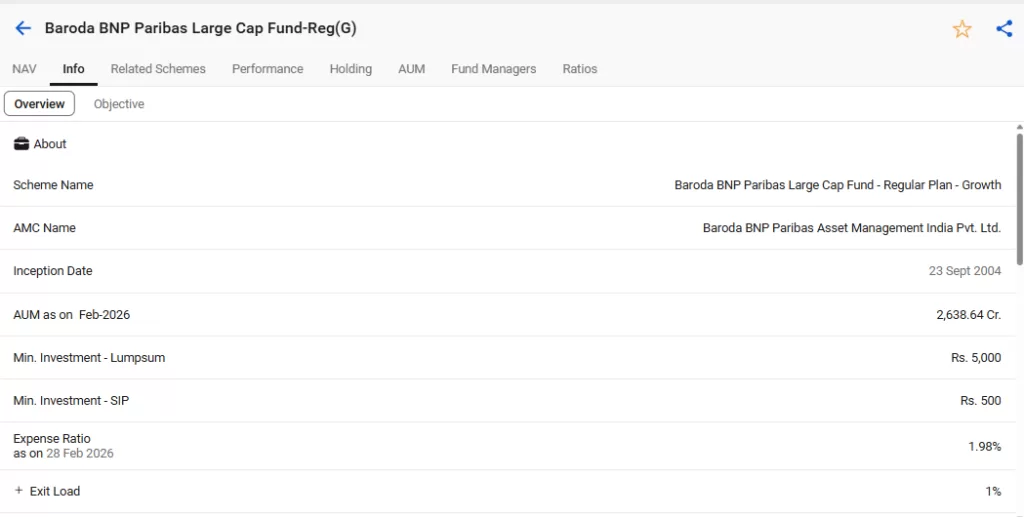Image resolution: width=1024 pixels, height=517 pixels.
Task: Click 'Min. Investment - Lumpsum' label
Action: click(89, 358)
